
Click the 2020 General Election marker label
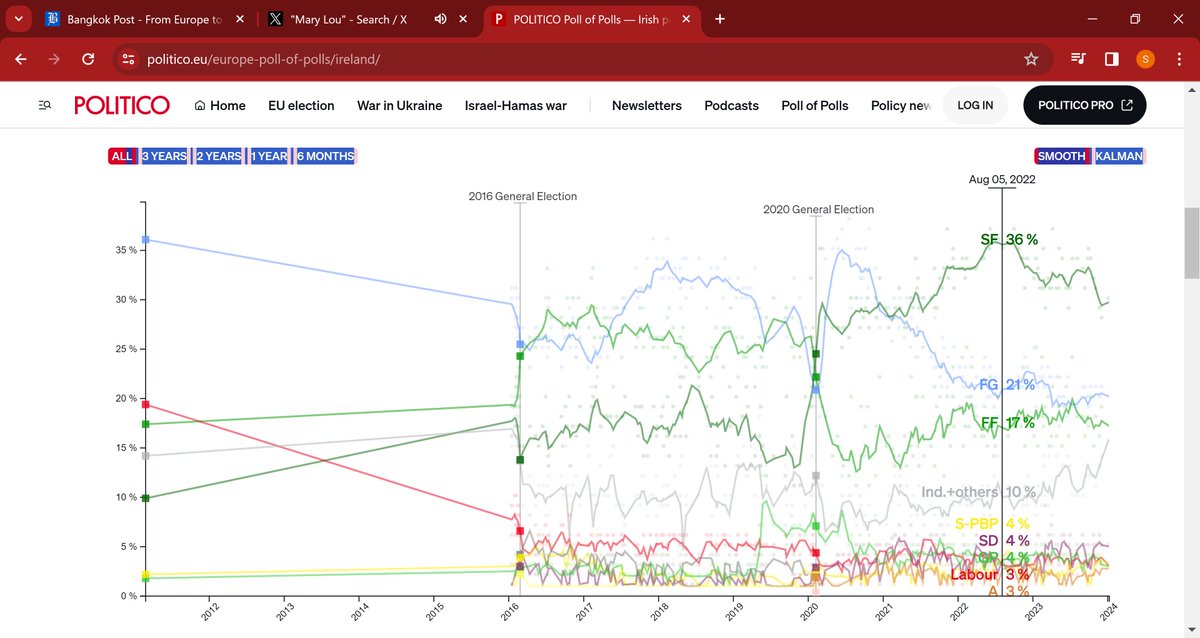point(818,210)
